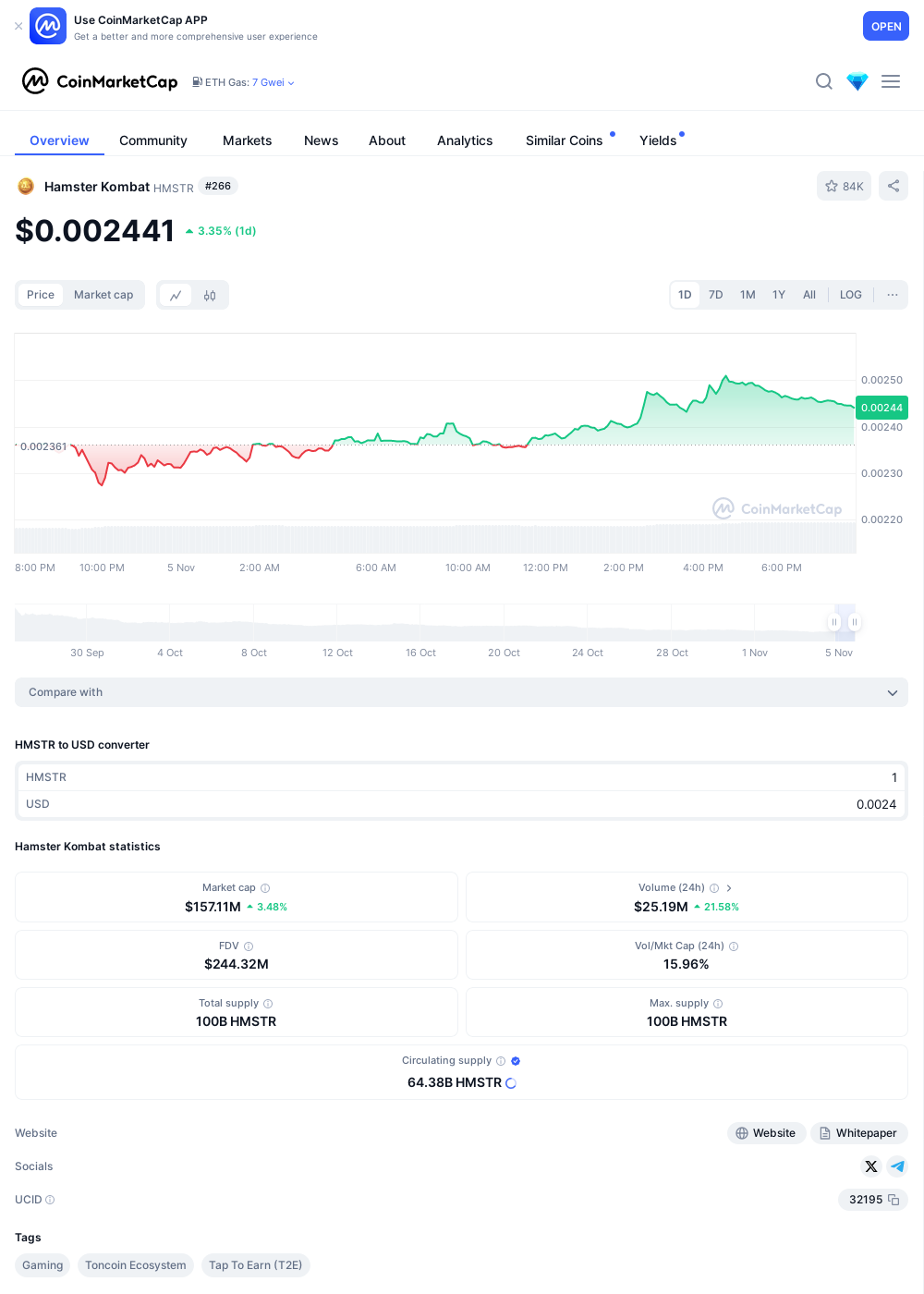Click circulating supply progress ring icon
The image size is (924, 1294).
(511, 1083)
